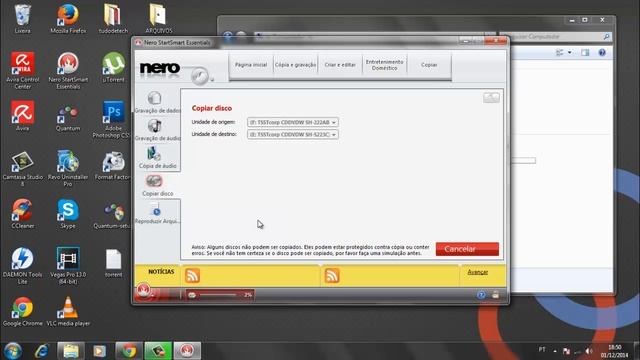Open Format Factory desktop shortcut
Viewport: 640px width, 360px height.
point(113,165)
